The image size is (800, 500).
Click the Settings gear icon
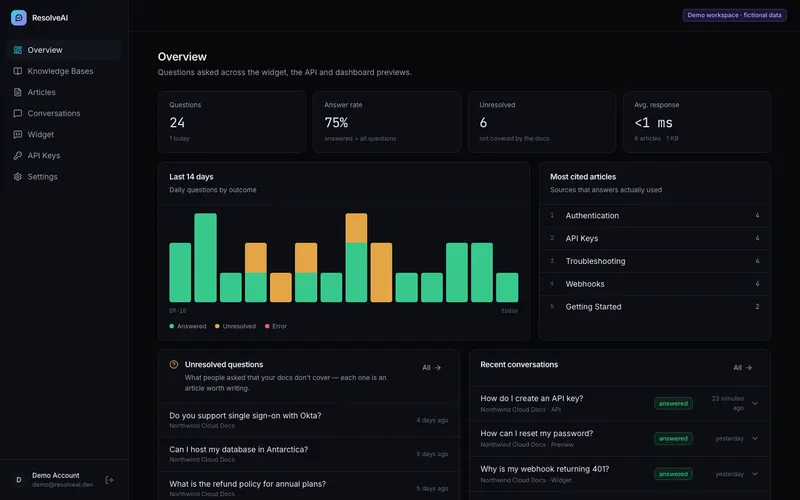18,177
